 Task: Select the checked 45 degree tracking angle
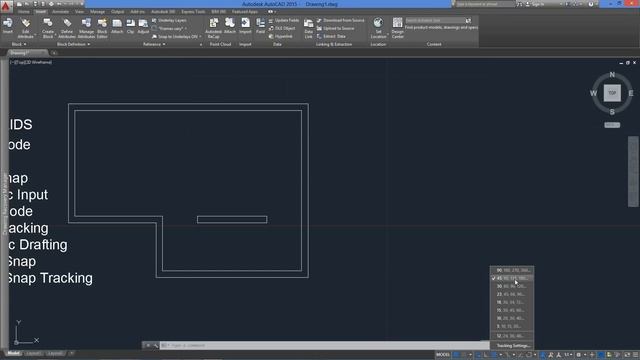coord(512,278)
